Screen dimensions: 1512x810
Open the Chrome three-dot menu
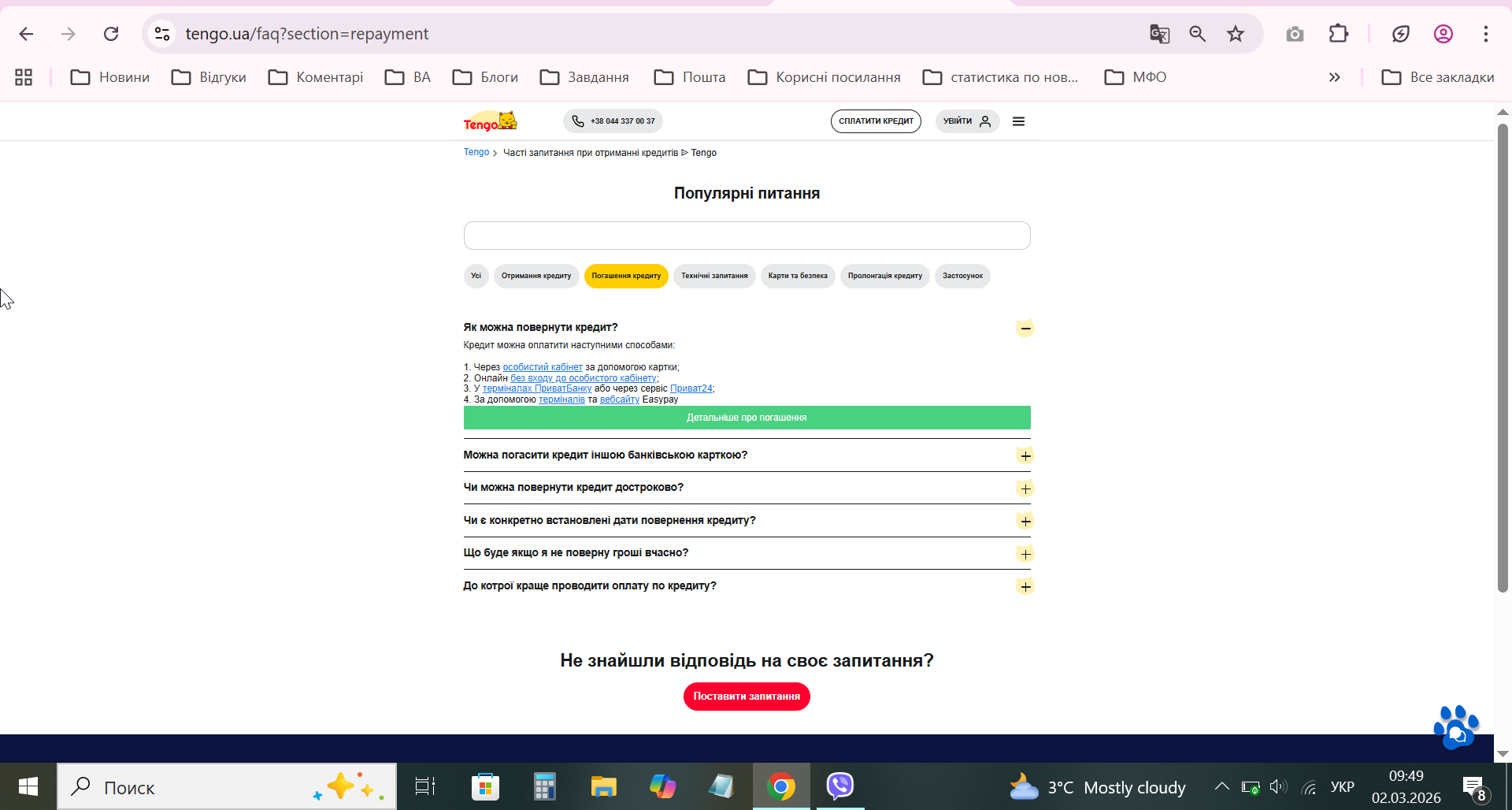click(x=1486, y=34)
